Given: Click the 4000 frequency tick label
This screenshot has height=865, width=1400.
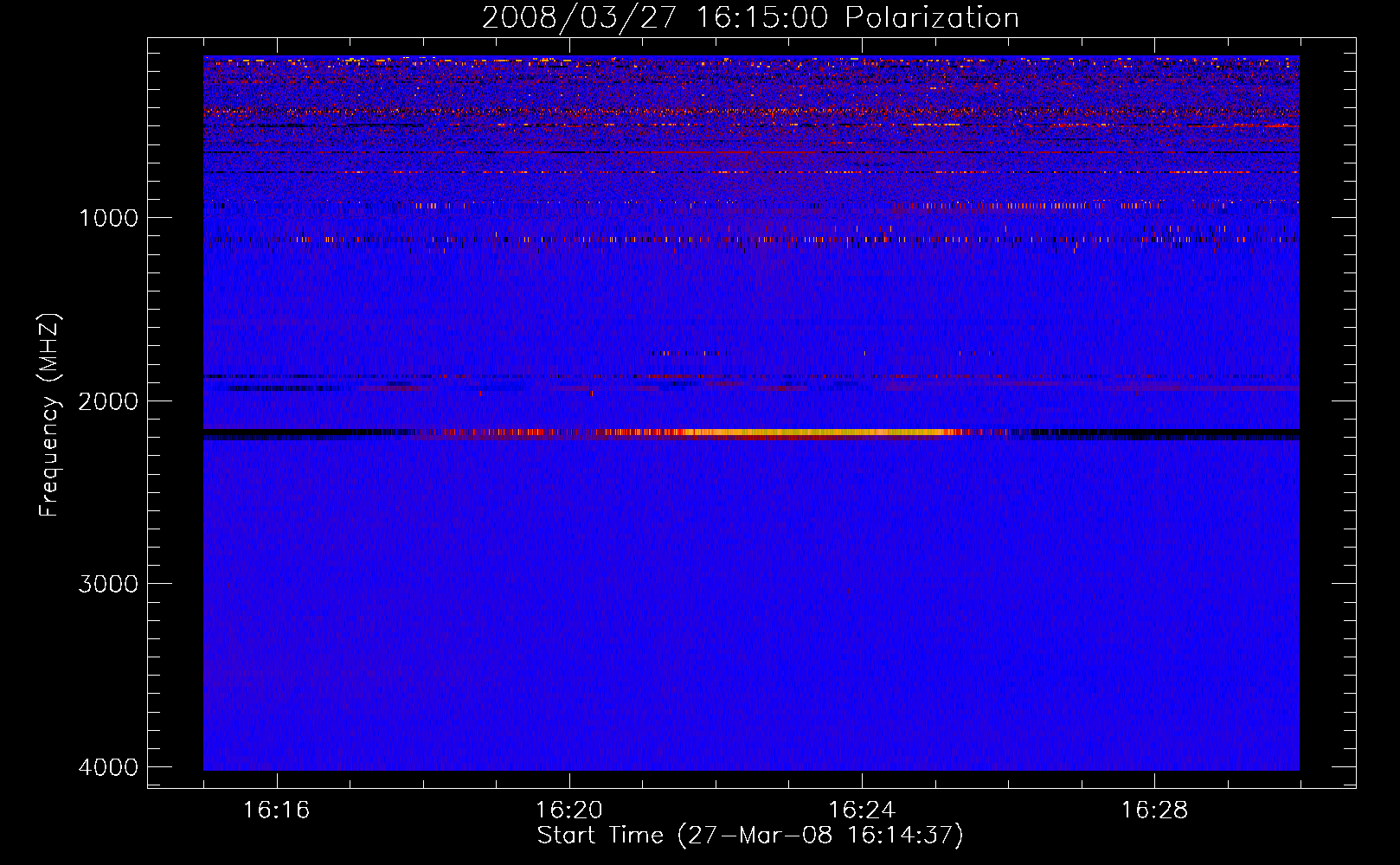Looking at the screenshot, I should coord(108,767).
